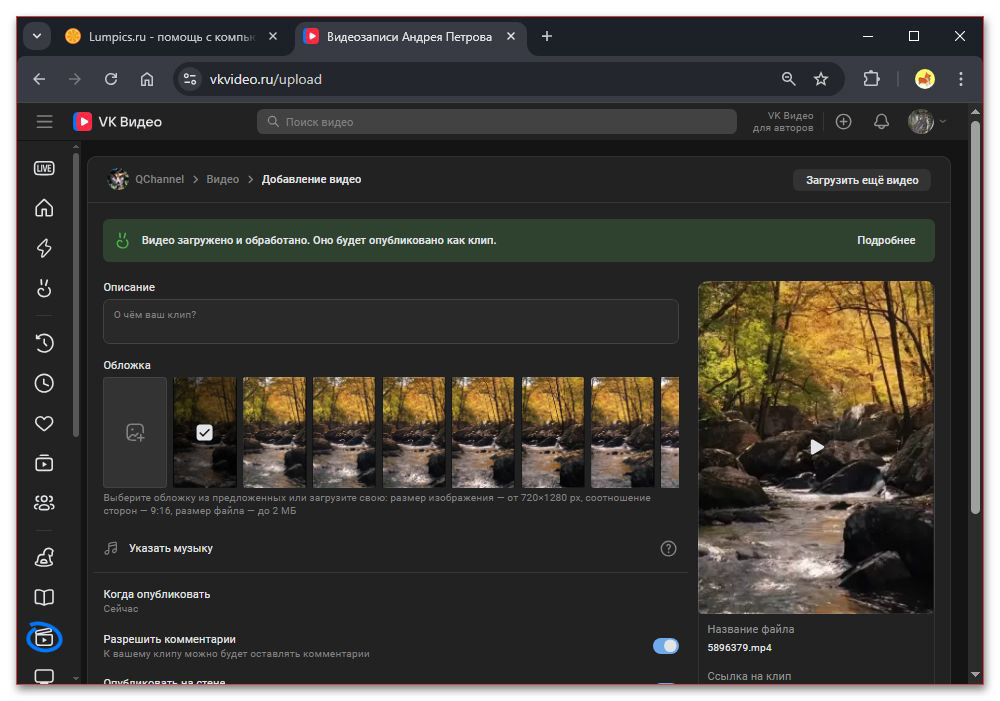Image resolution: width=1000 pixels, height=701 pixels.
Task: Click the Chrome profile avatar icon
Action: 925,79
